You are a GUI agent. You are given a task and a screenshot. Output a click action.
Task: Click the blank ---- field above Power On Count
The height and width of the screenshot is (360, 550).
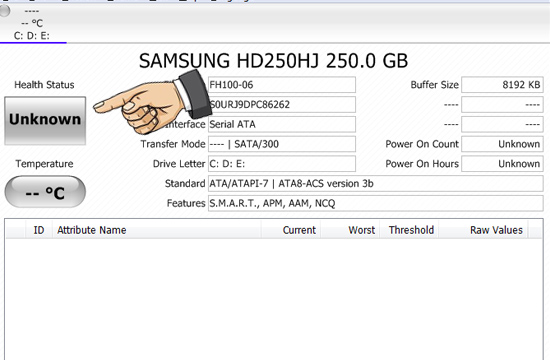pyautogui.click(x=502, y=124)
